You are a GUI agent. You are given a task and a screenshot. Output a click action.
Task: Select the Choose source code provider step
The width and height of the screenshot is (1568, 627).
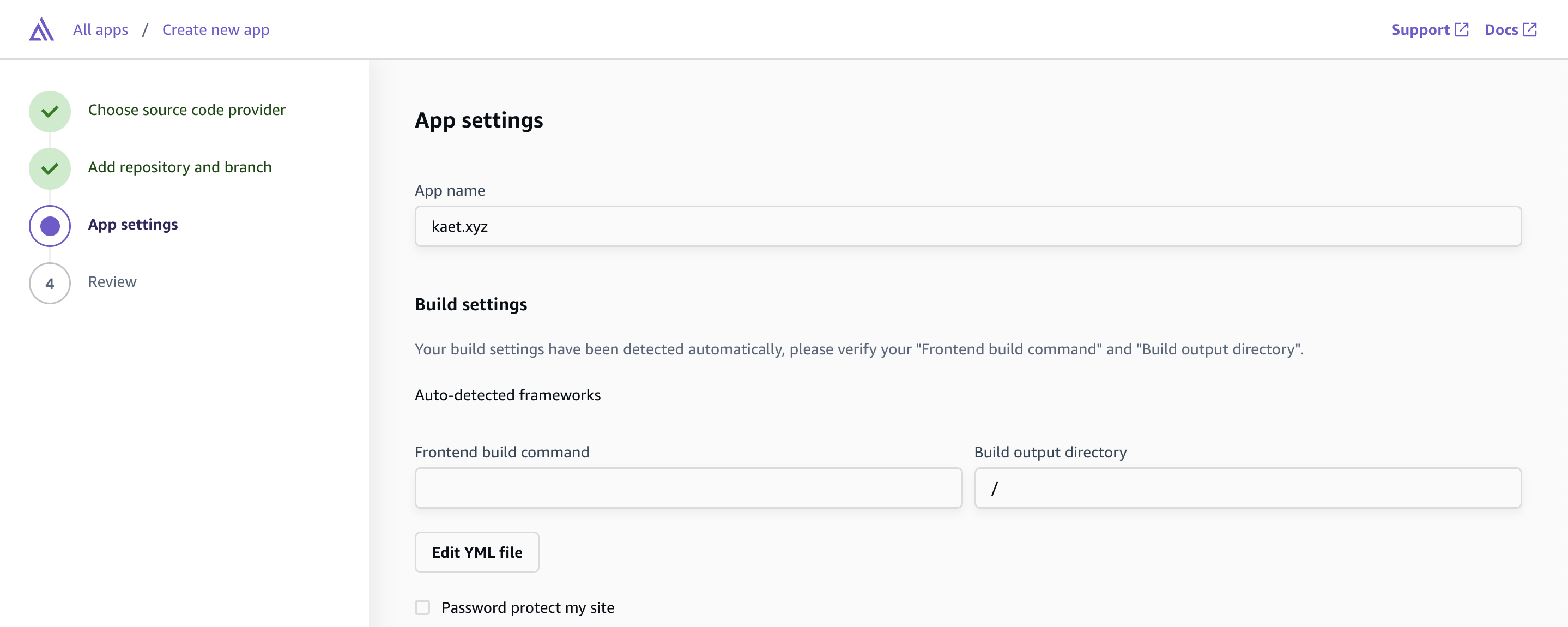tap(186, 110)
